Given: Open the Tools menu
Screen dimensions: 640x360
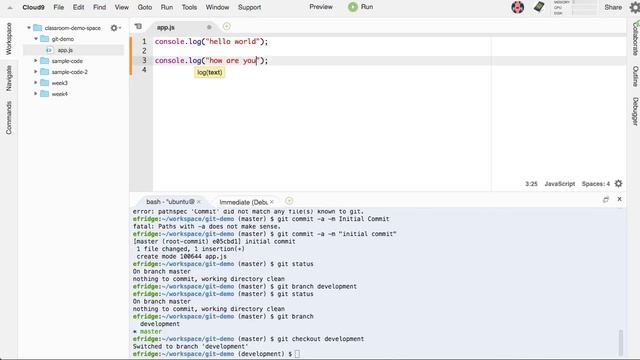Looking at the screenshot, I should click(x=189, y=7).
